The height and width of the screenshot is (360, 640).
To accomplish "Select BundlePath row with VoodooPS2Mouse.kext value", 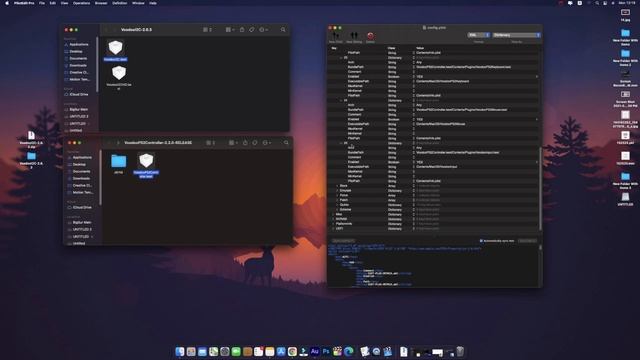I will [x=433, y=110].
